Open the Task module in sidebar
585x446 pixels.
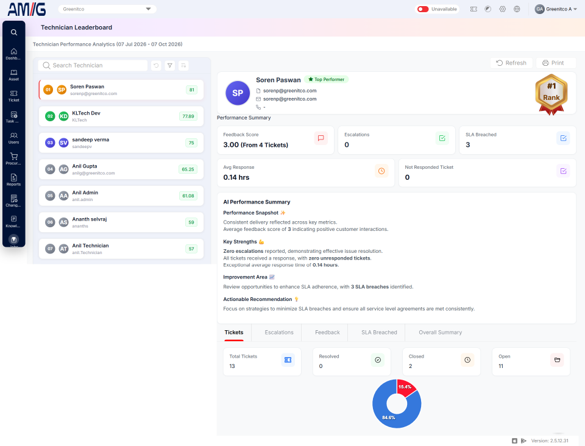[x=14, y=117]
